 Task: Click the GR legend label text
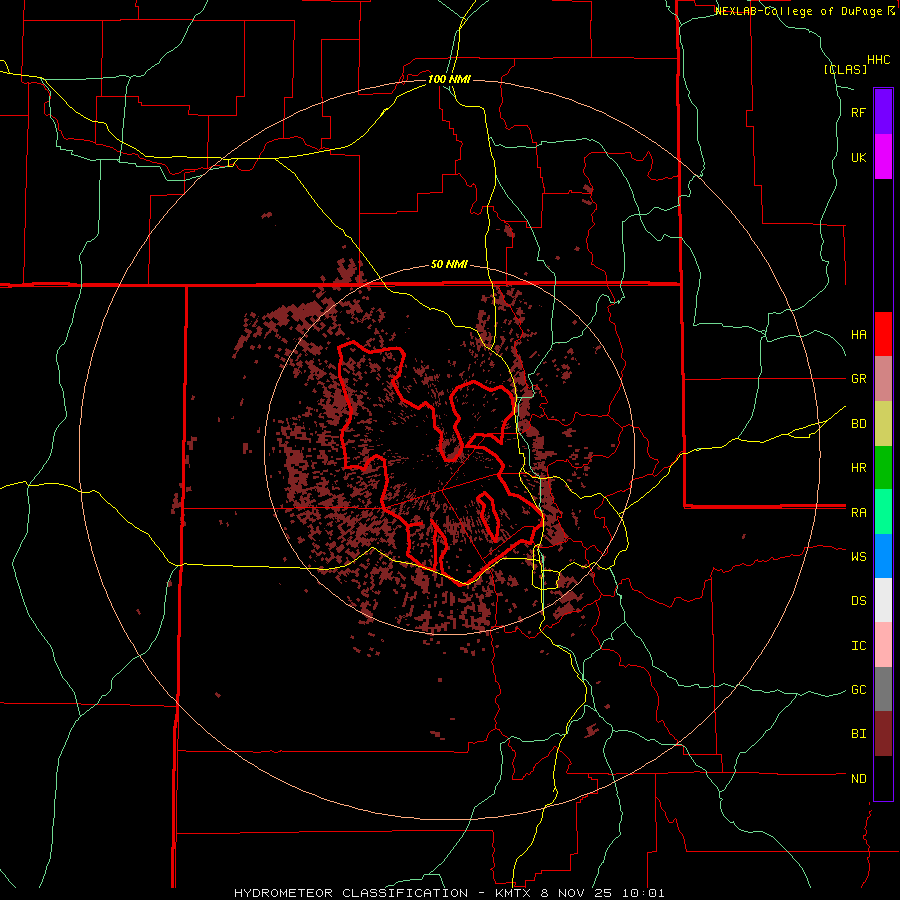[859, 379]
